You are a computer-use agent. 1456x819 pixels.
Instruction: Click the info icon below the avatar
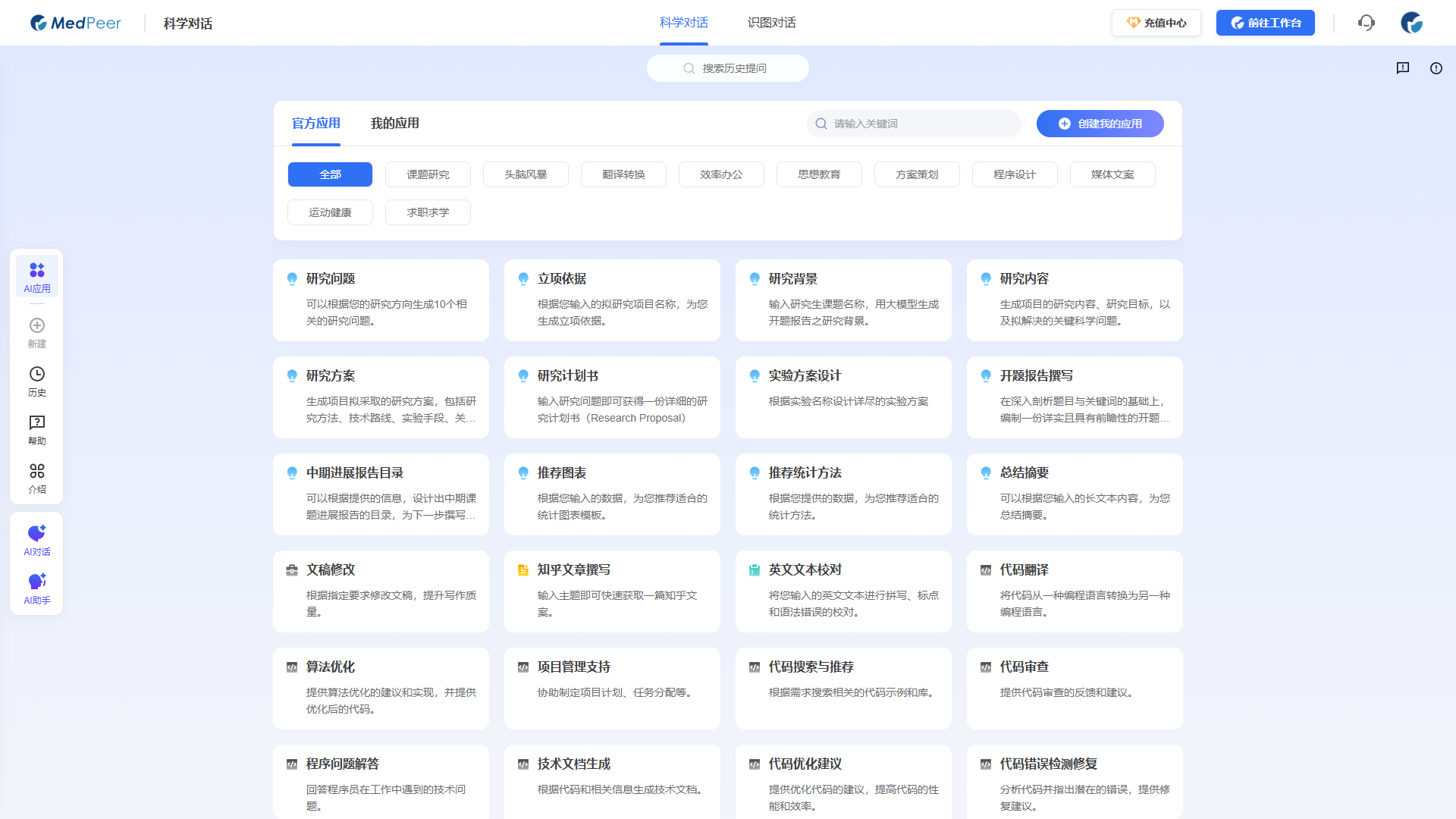1436,68
